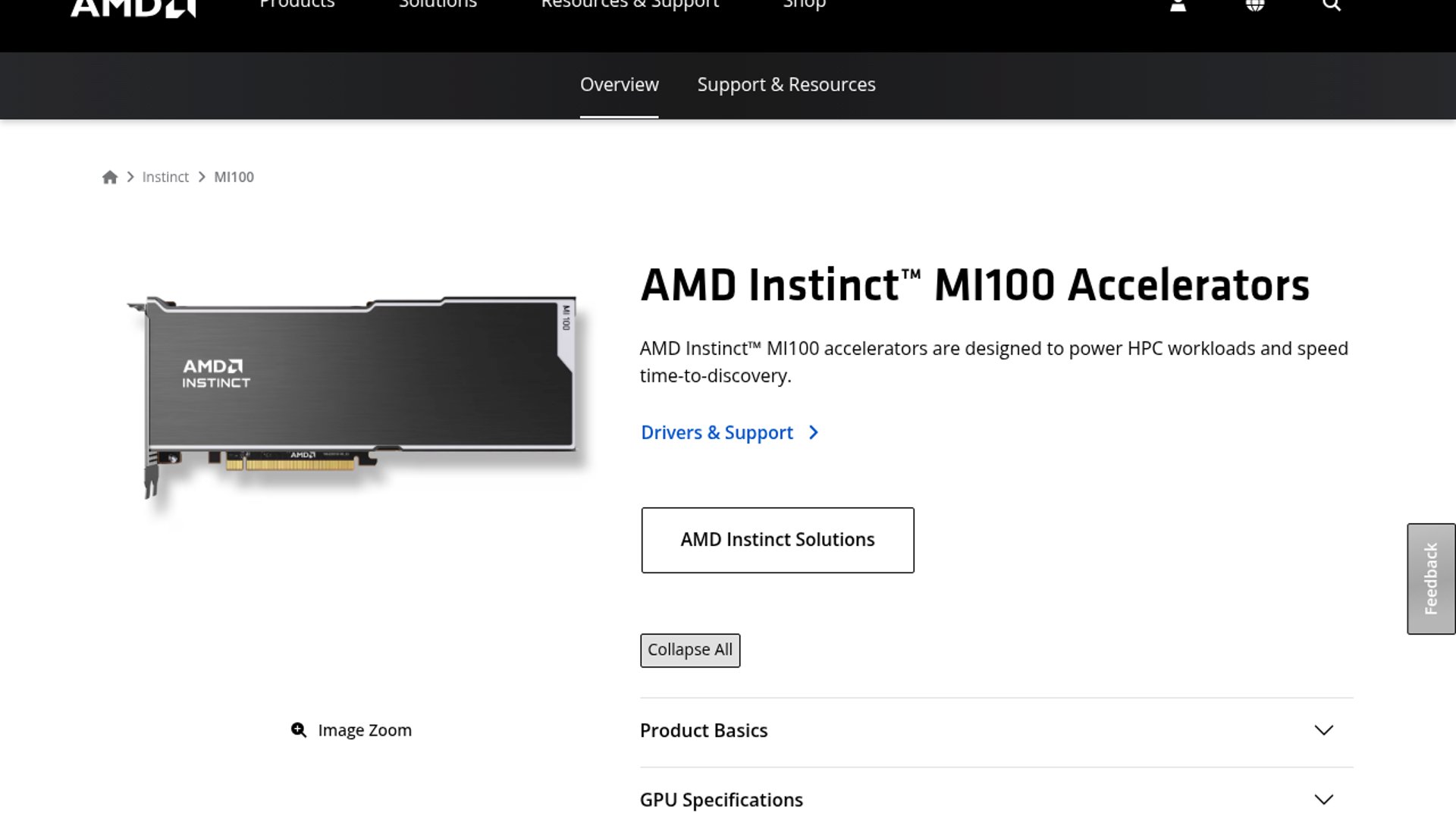Screen dimensions: 1456x819
Task: Click the AMD Instinct Solutions button
Action: click(x=777, y=540)
